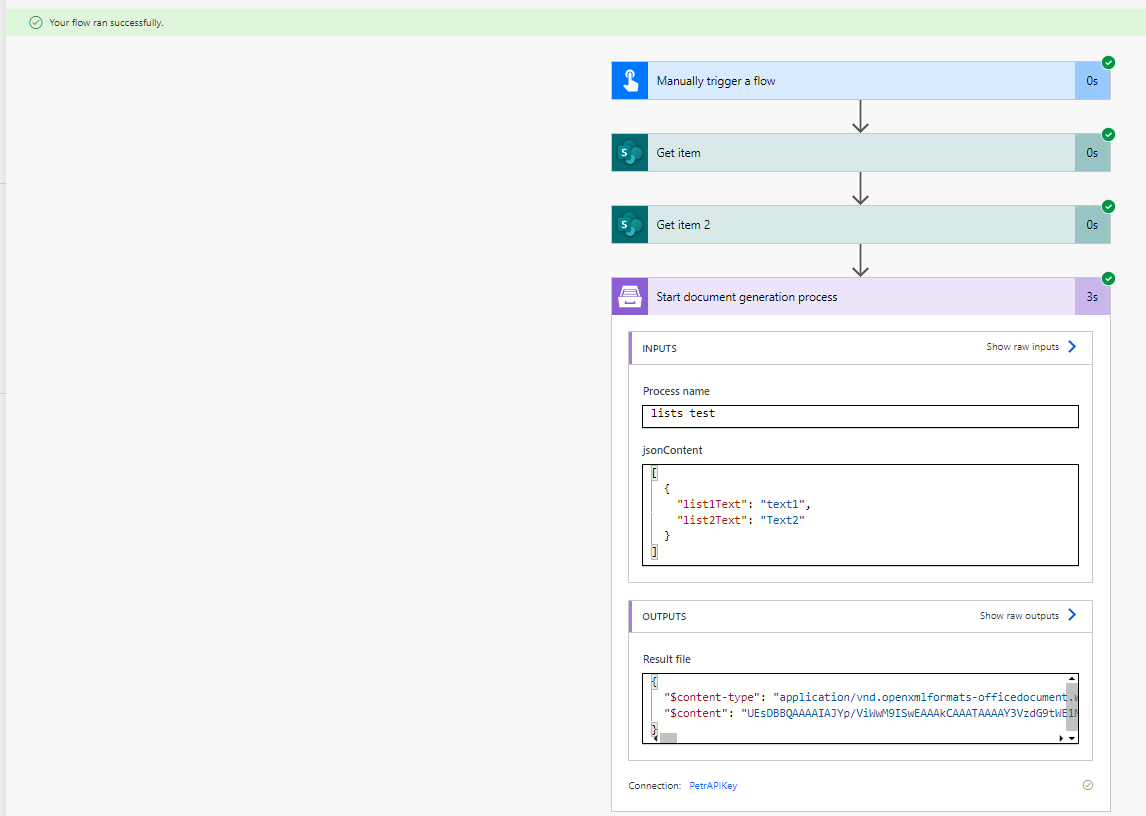The image size is (1146, 816).
Task: Open the PetrAPIKey connection link
Action: (713, 786)
